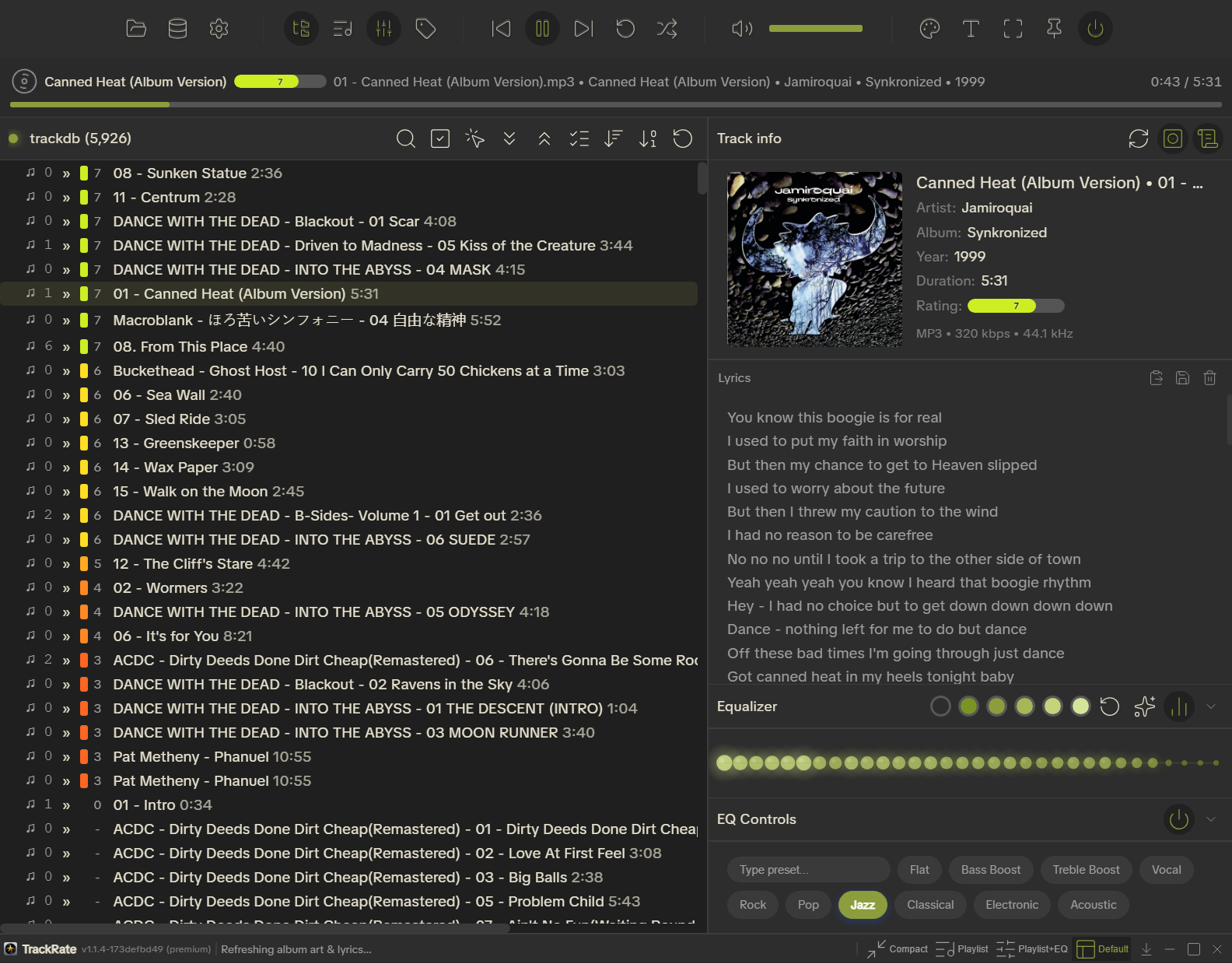Click the delete lyrics trash icon
The width and height of the screenshot is (1232, 964).
point(1209,378)
